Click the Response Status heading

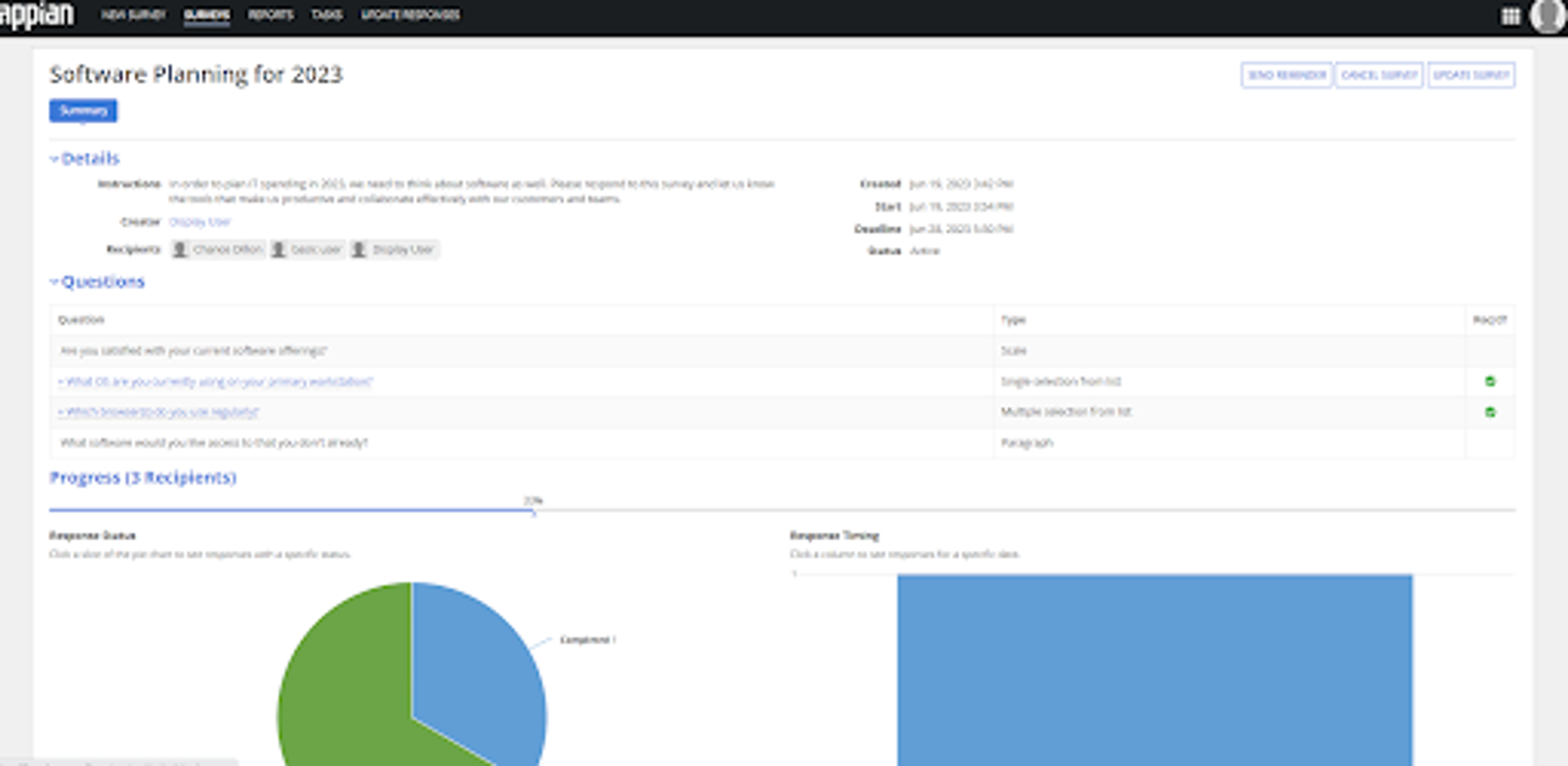point(93,536)
